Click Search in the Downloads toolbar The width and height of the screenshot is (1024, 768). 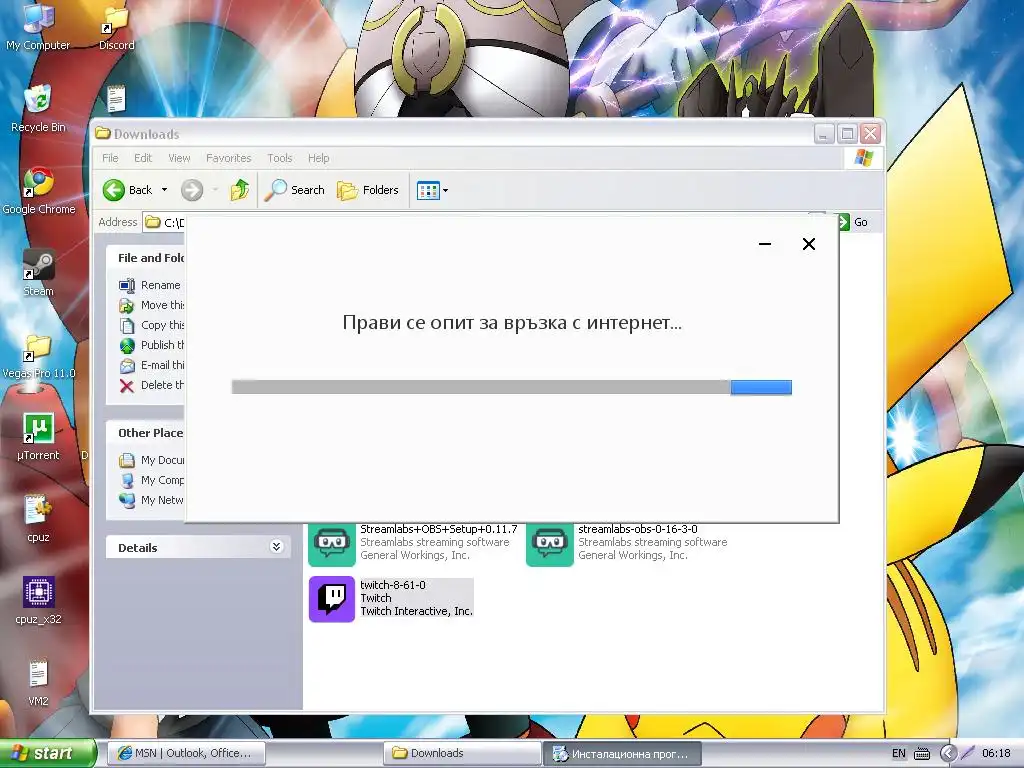pyautogui.click(x=295, y=190)
